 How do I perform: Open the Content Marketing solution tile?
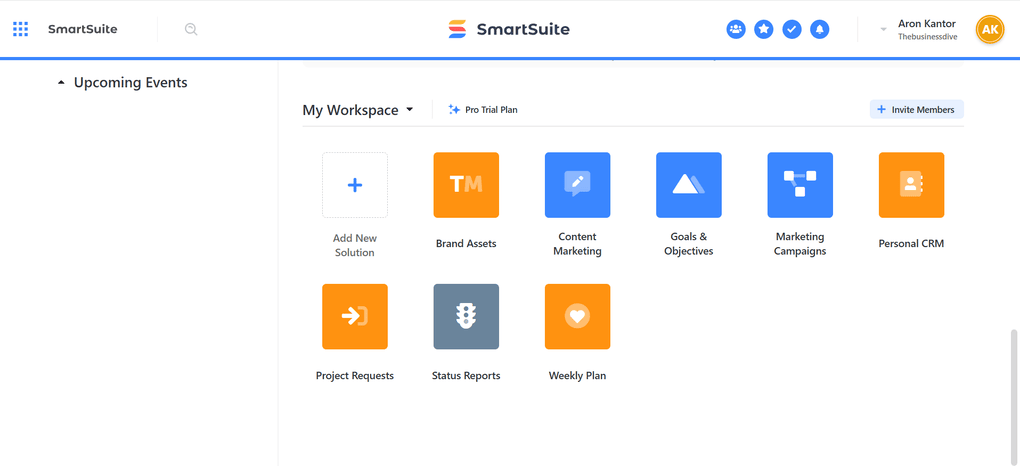click(x=578, y=185)
